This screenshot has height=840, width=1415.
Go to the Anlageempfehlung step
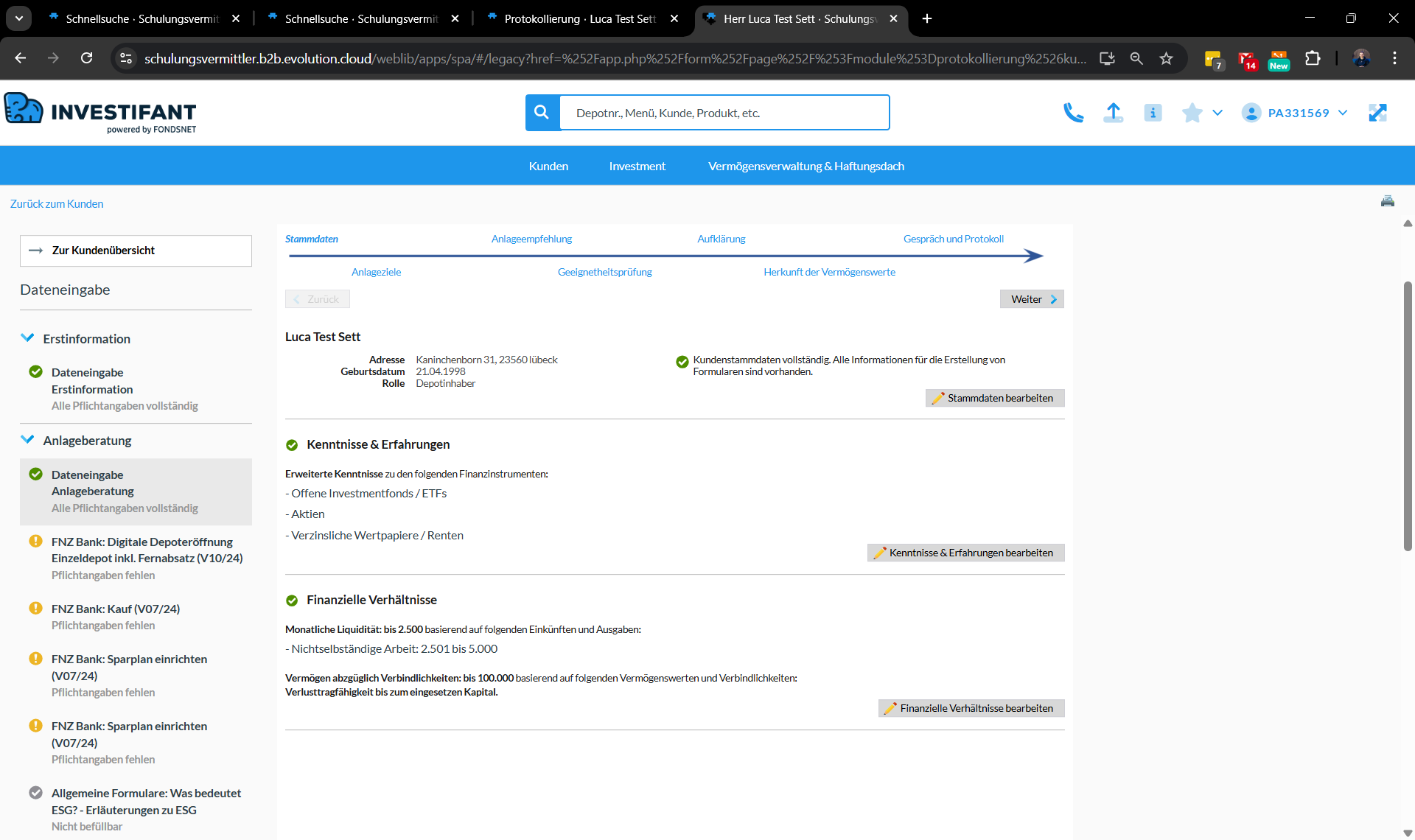[x=531, y=239]
